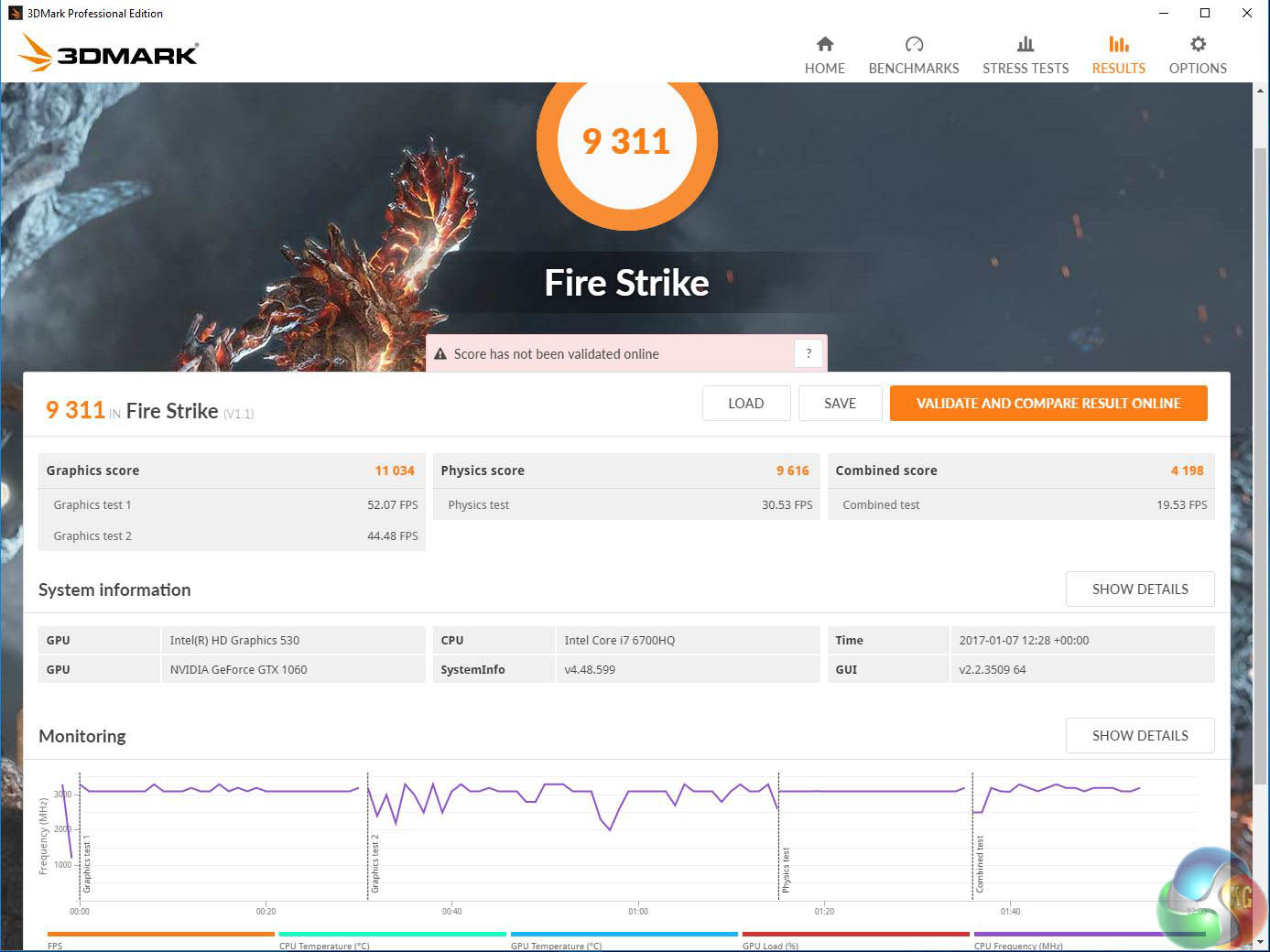Toggle the red GPU Load legend bar
Image resolution: width=1270 pixels, height=952 pixels.
click(855, 935)
